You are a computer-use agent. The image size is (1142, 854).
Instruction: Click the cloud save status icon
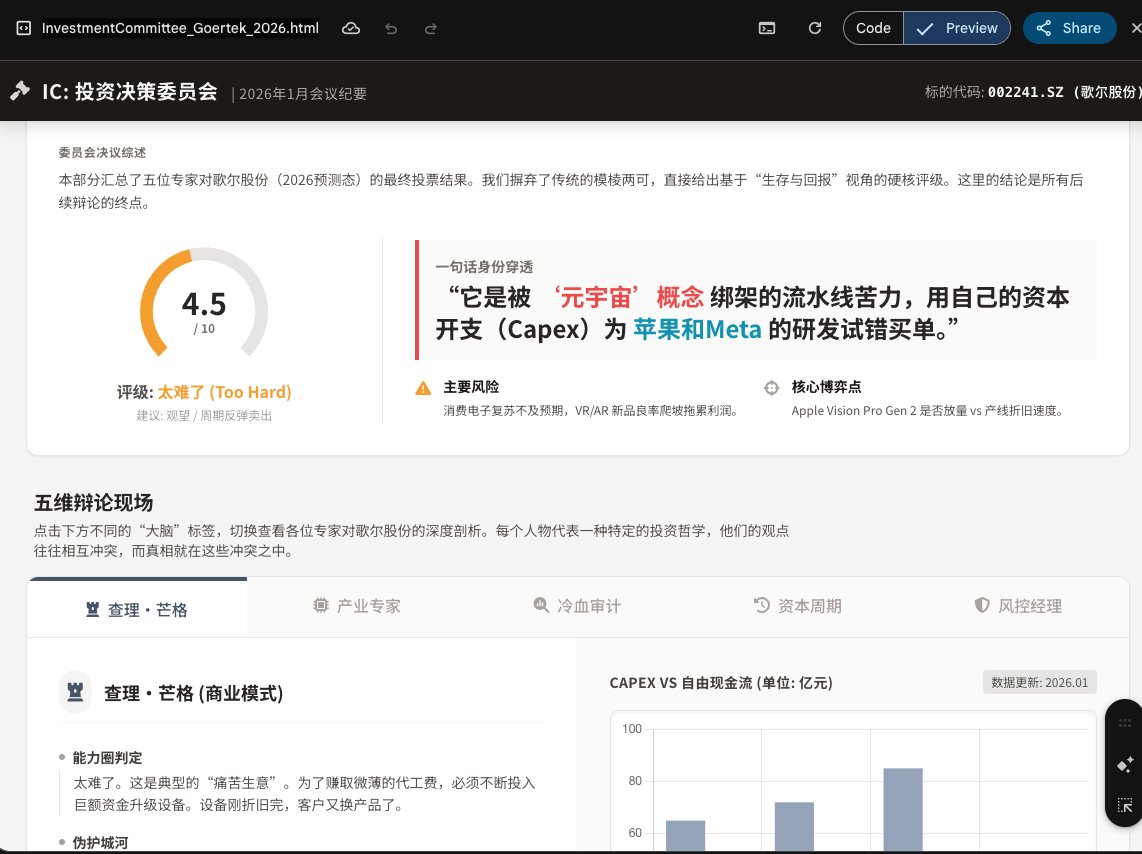point(351,28)
